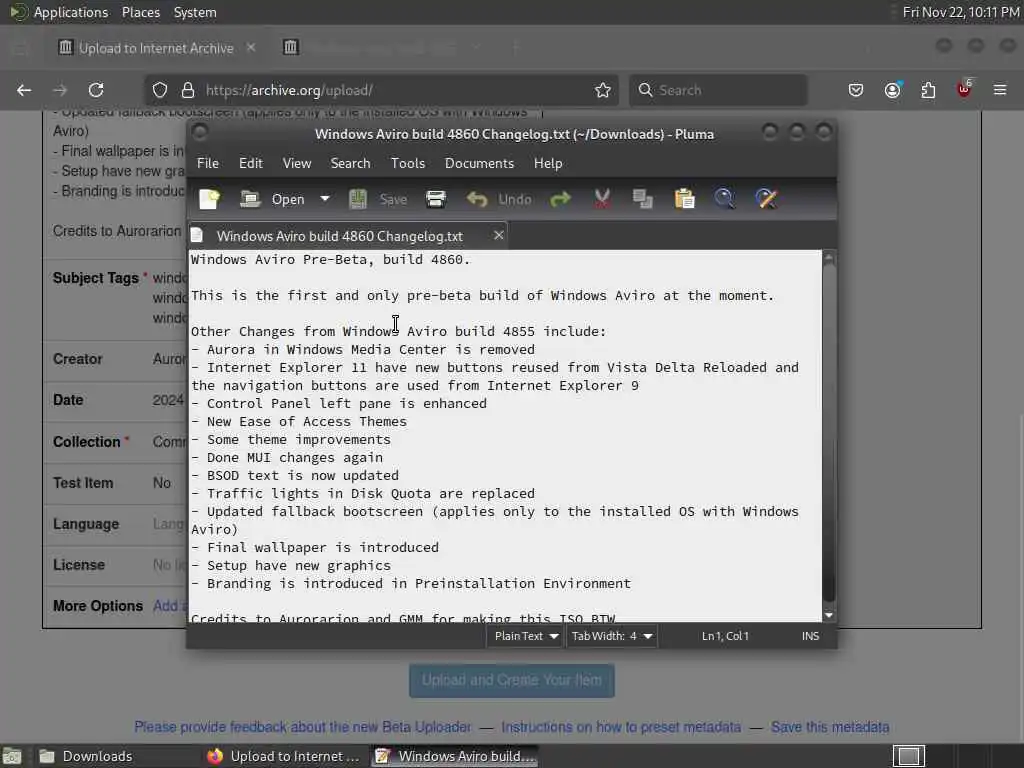This screenshot has height=768, width=1024.
Task: Open Find with magnifier toolbar icon
Action: pyautogui.click(x=724, y=199)
